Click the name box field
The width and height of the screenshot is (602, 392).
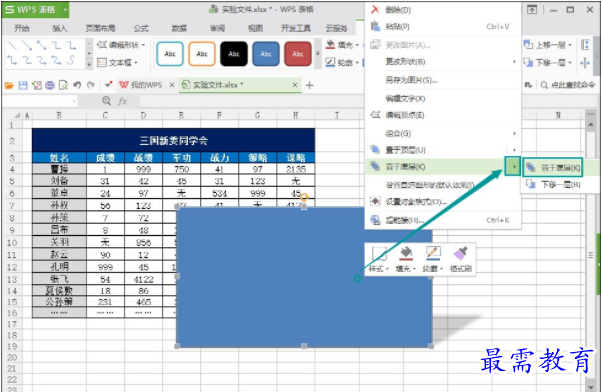click(40, 101)
